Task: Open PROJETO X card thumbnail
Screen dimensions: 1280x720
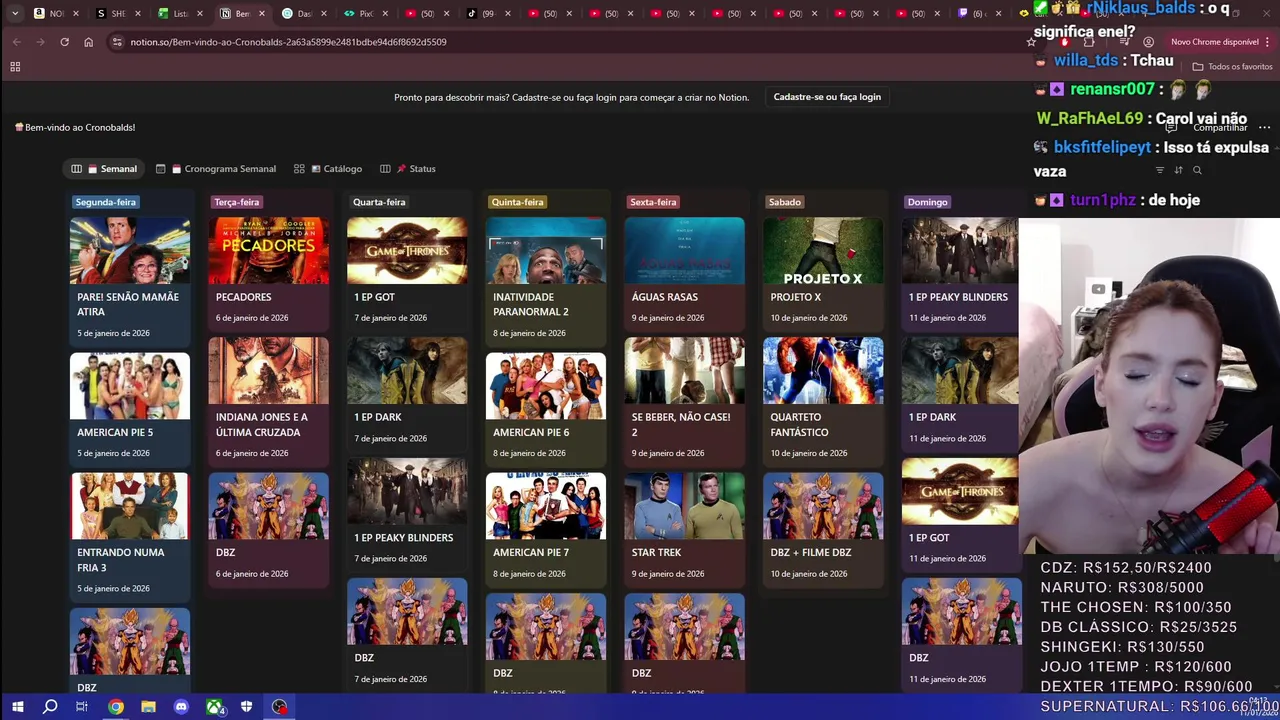Action: [823, 250]
